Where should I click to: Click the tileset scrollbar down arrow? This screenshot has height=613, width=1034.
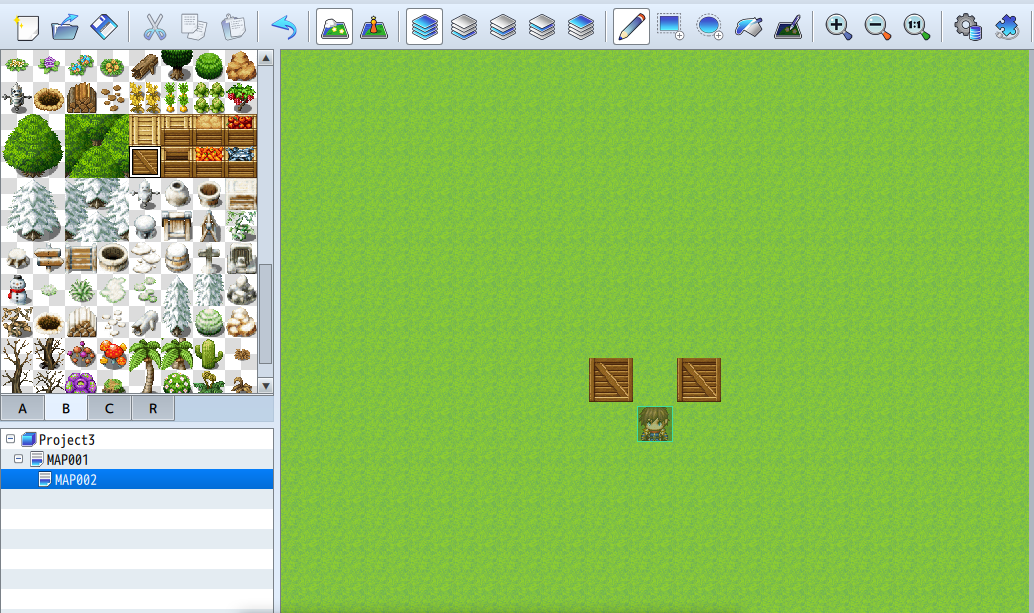pyautogui.click(x=266, y=386)
